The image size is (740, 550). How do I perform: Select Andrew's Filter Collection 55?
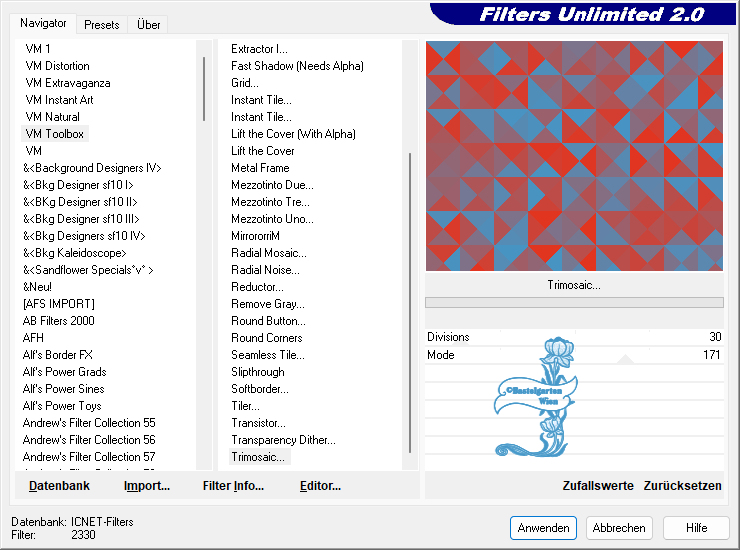coord(89,423)
